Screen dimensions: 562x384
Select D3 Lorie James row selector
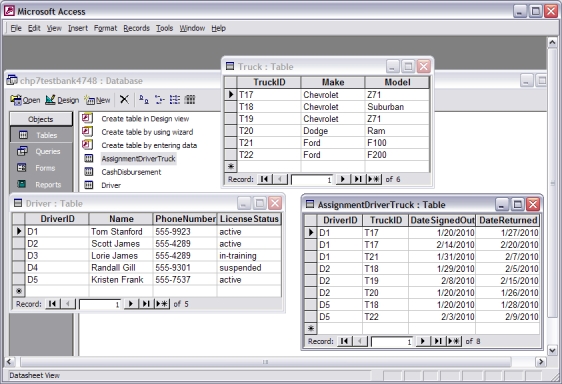tap(19, 256)
